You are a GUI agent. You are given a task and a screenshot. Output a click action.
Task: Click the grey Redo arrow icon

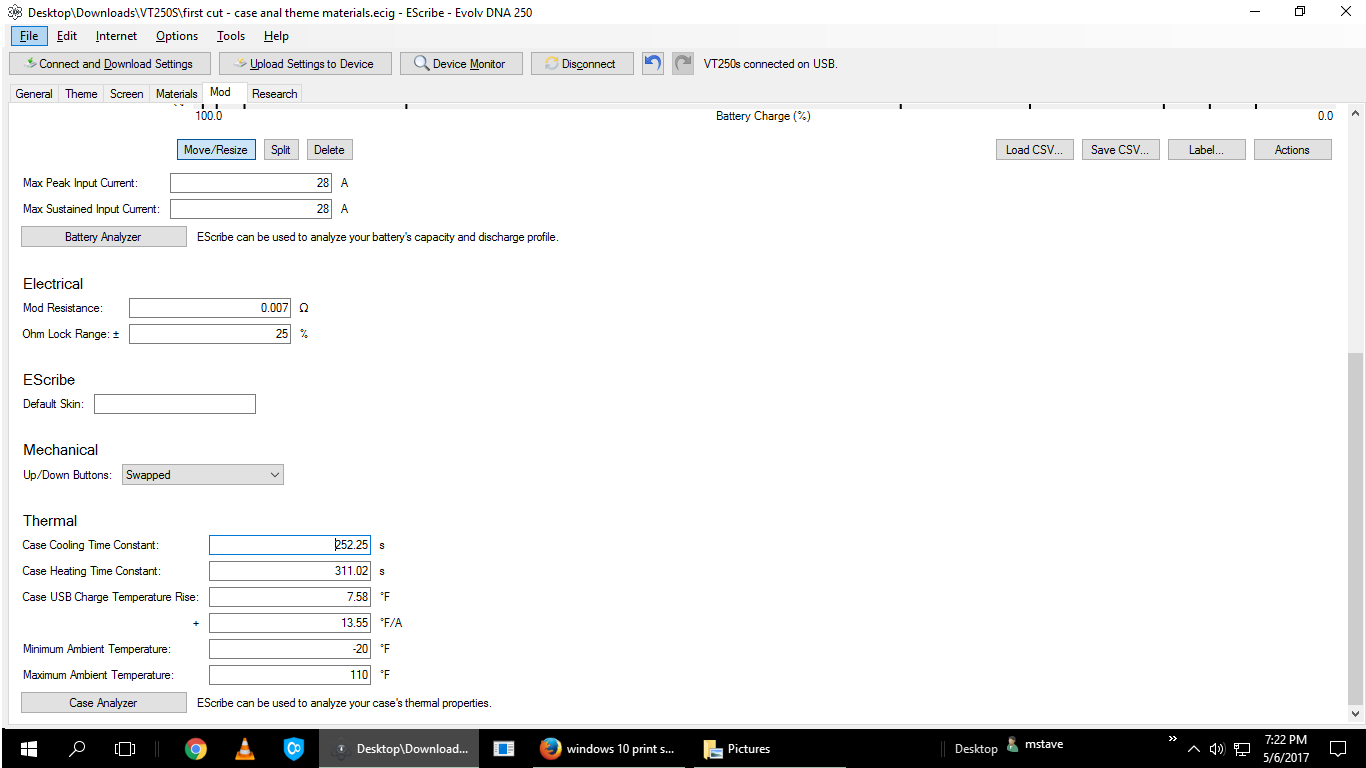tap(682, 63)
